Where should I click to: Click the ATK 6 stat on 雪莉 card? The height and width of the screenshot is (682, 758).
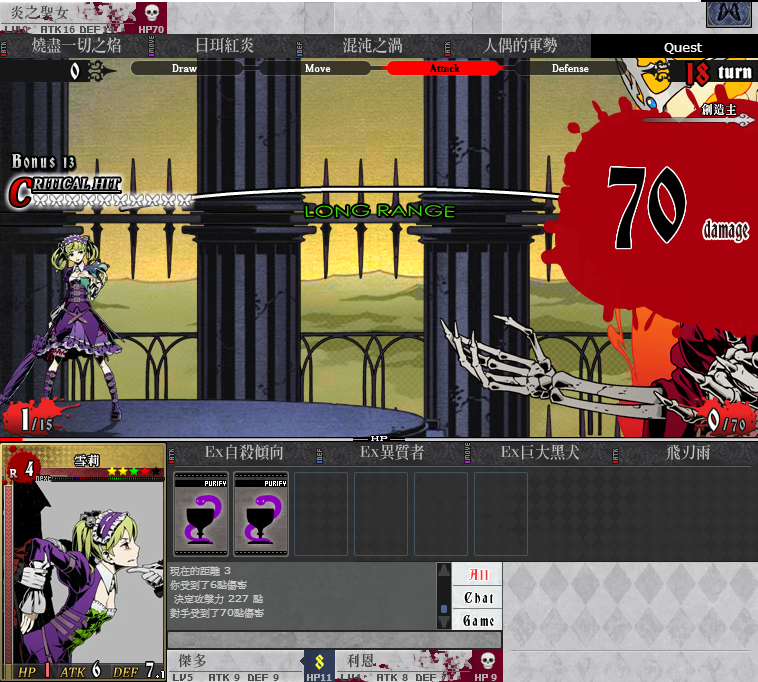click(81, 671)
